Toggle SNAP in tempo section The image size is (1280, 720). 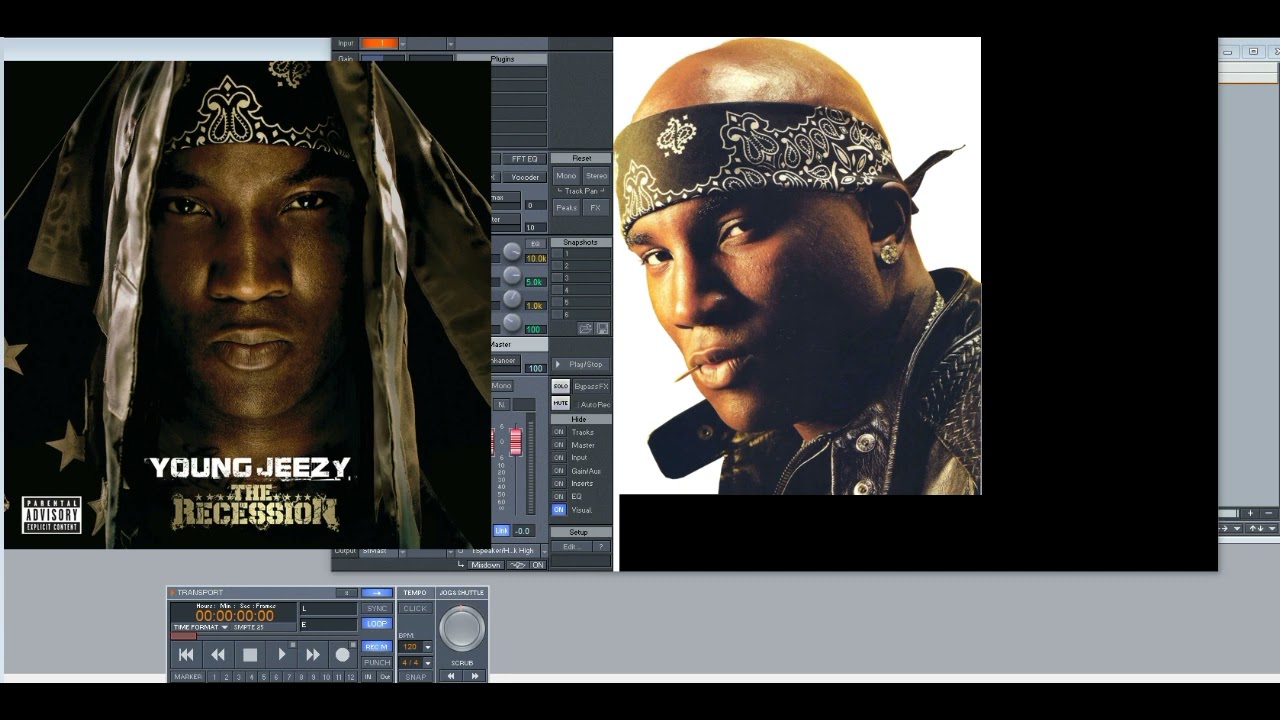[415, 677]
